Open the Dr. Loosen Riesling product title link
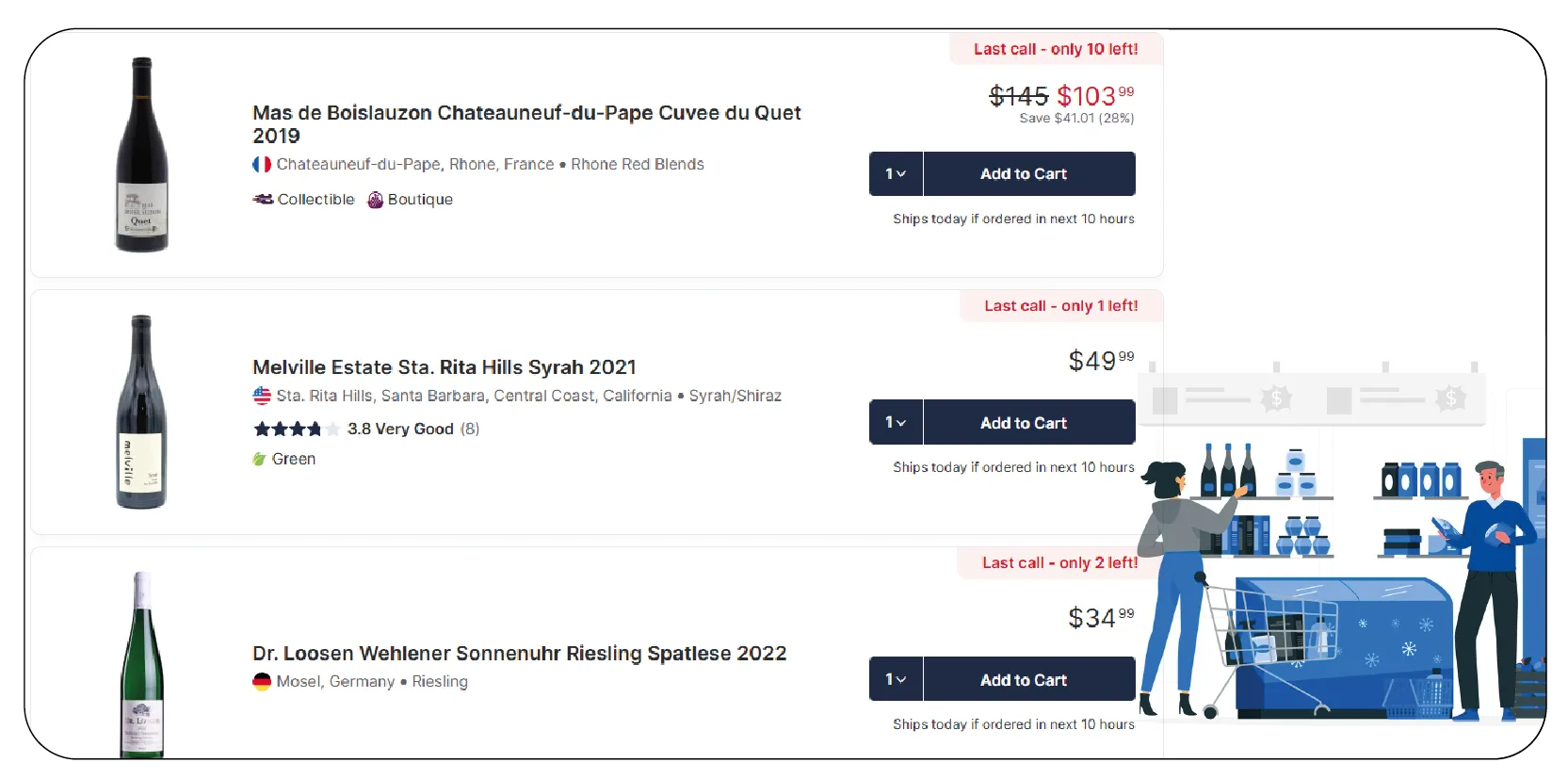Viewport: 1568px width, 779px height. tap(519, 653)
